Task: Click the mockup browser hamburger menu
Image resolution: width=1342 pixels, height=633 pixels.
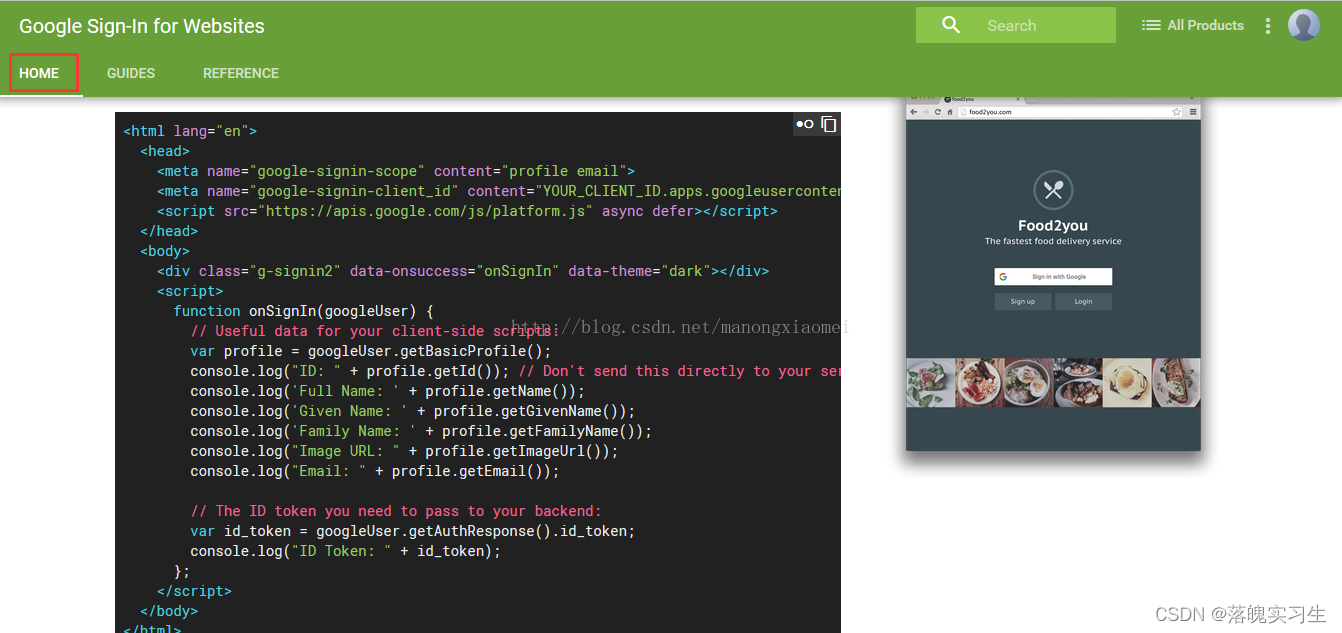Action: [1193, 112]
